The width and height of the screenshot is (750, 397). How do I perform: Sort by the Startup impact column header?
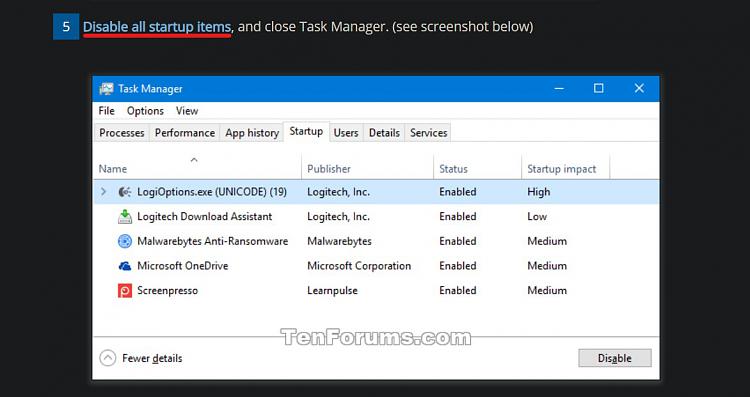pos(565,168)
